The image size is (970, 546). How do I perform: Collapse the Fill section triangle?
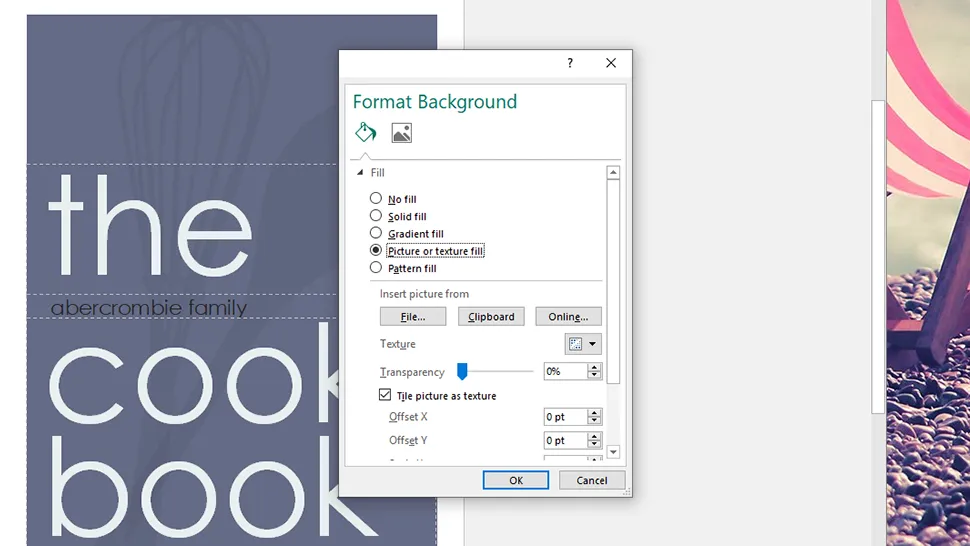point(360,173)
